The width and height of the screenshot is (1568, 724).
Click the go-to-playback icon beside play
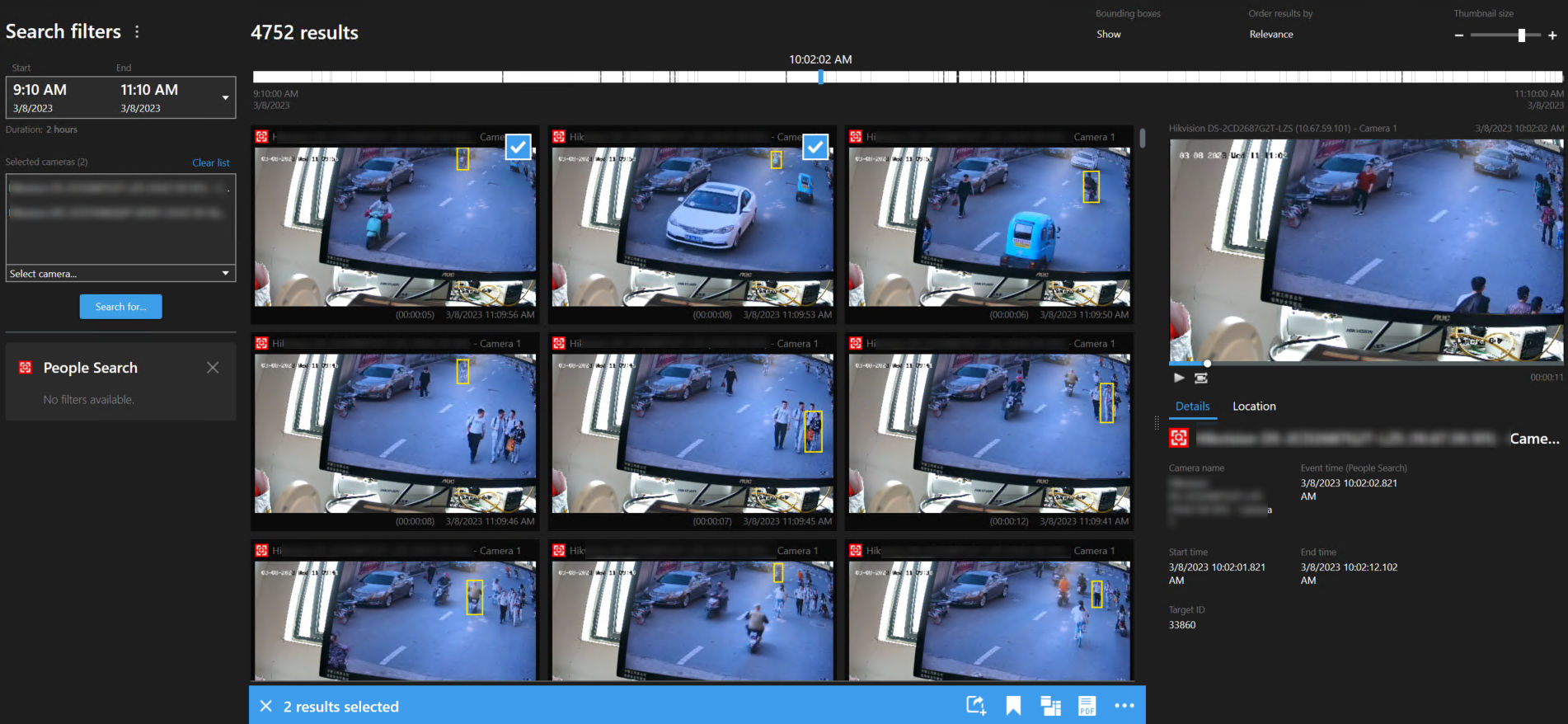[1201, 378]
